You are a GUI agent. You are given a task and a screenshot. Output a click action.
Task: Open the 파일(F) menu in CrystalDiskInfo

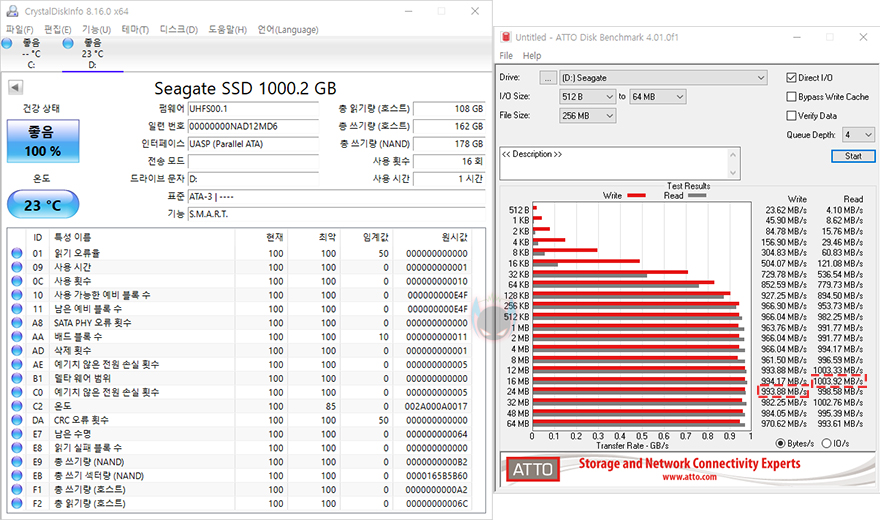[x=20, y=29]
